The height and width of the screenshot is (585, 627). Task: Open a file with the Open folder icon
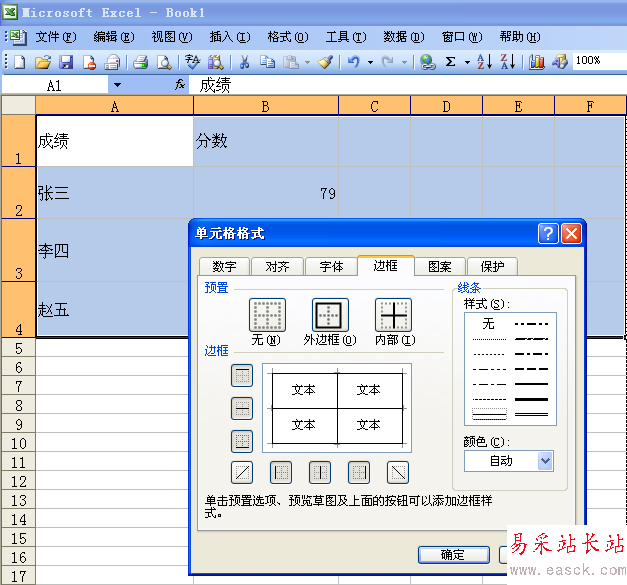43,62
